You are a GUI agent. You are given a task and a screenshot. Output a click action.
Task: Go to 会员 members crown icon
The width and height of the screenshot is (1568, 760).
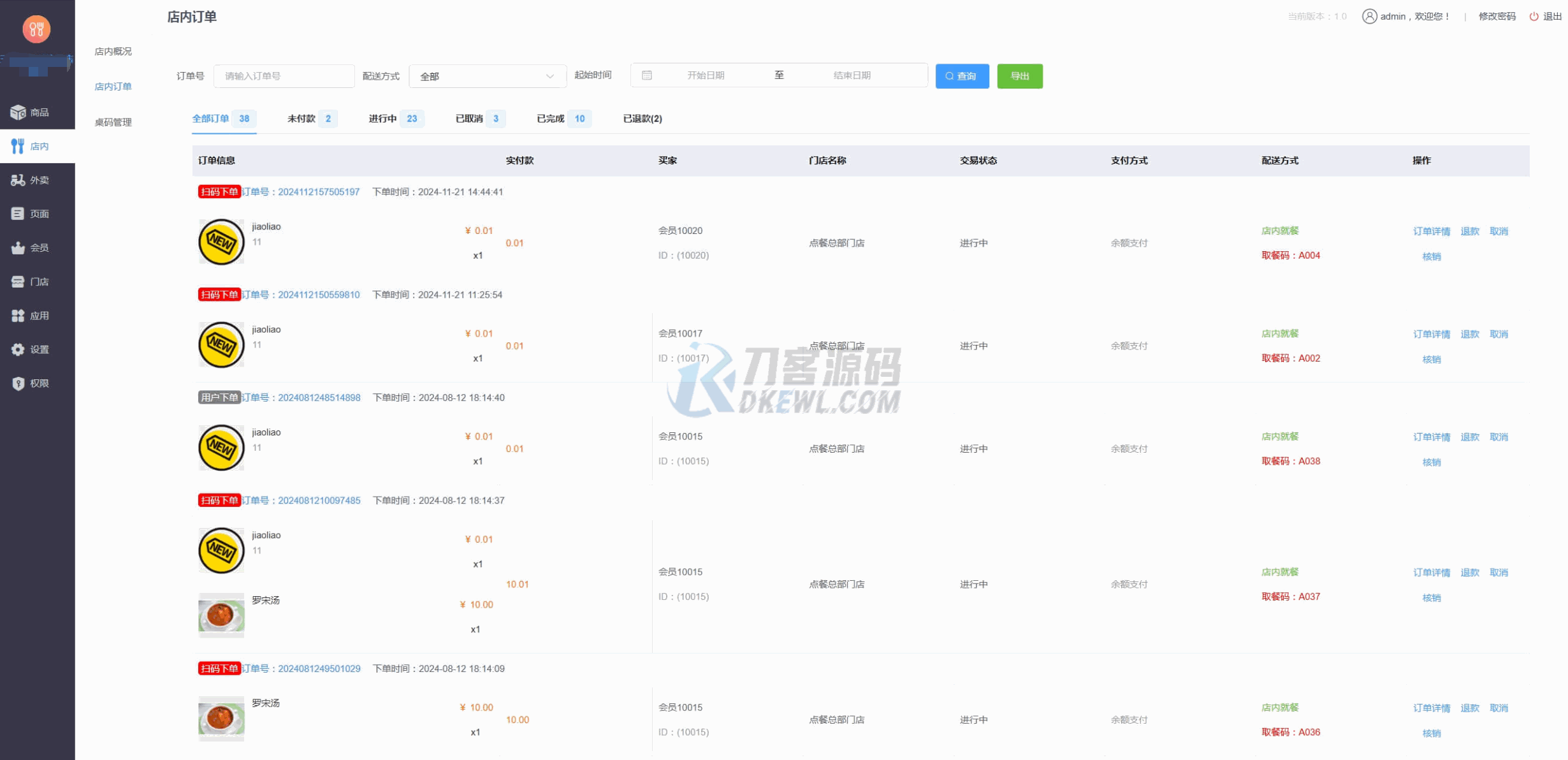(x=18, y=248)
